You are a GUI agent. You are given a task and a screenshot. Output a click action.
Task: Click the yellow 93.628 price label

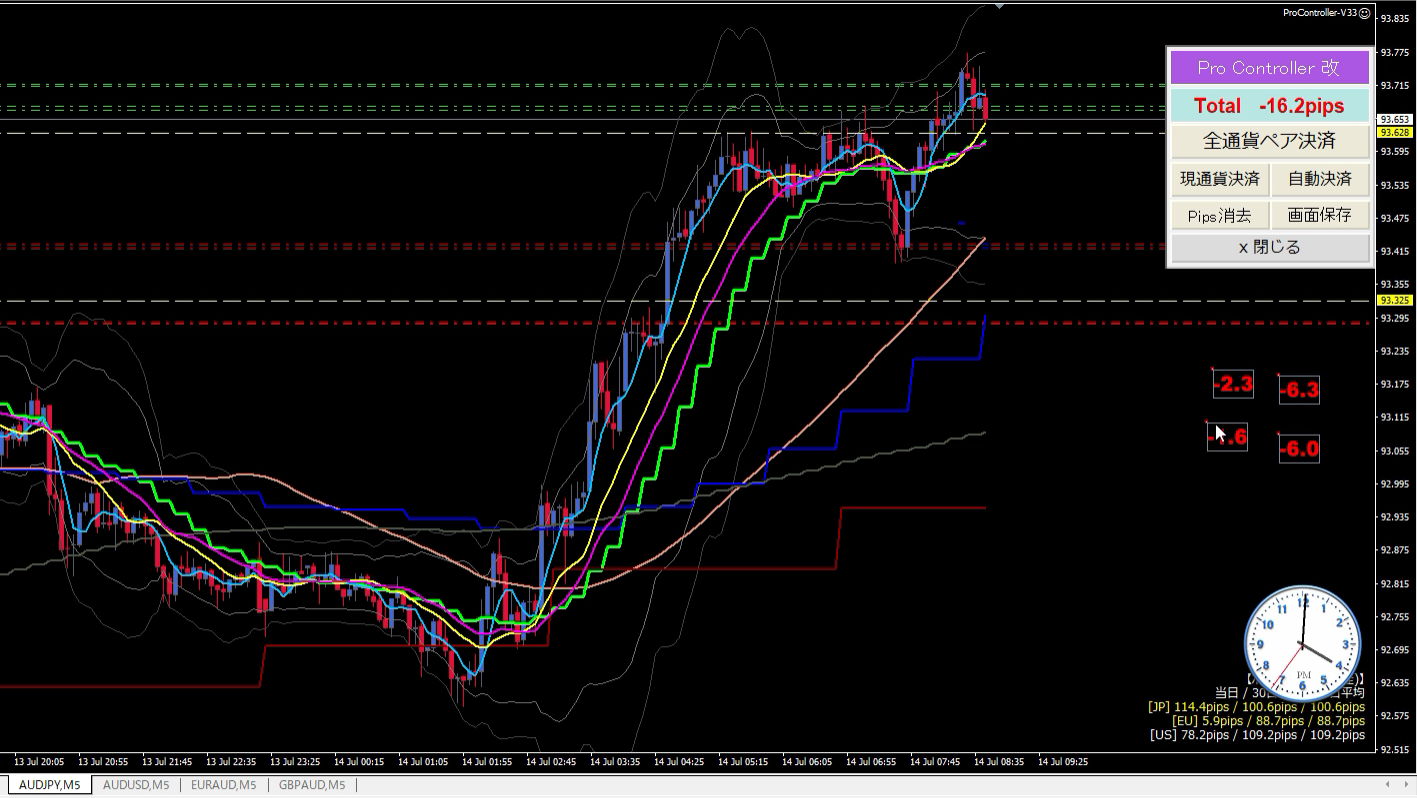pyautogui.click(x=1394, y=132)
